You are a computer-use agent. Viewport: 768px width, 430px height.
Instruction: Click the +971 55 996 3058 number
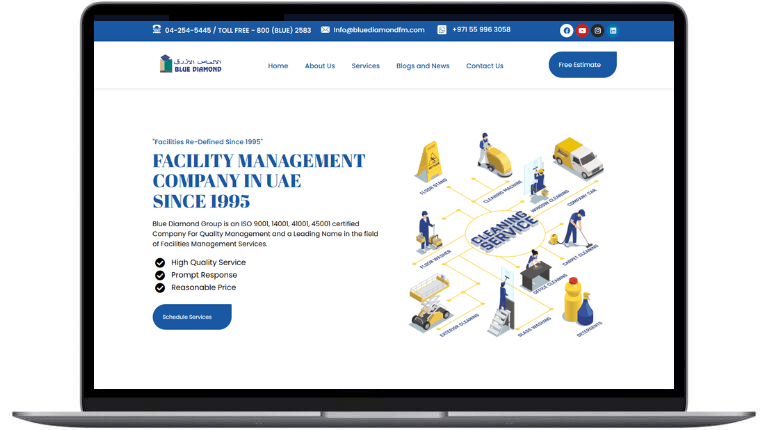[x=481, y=29]
